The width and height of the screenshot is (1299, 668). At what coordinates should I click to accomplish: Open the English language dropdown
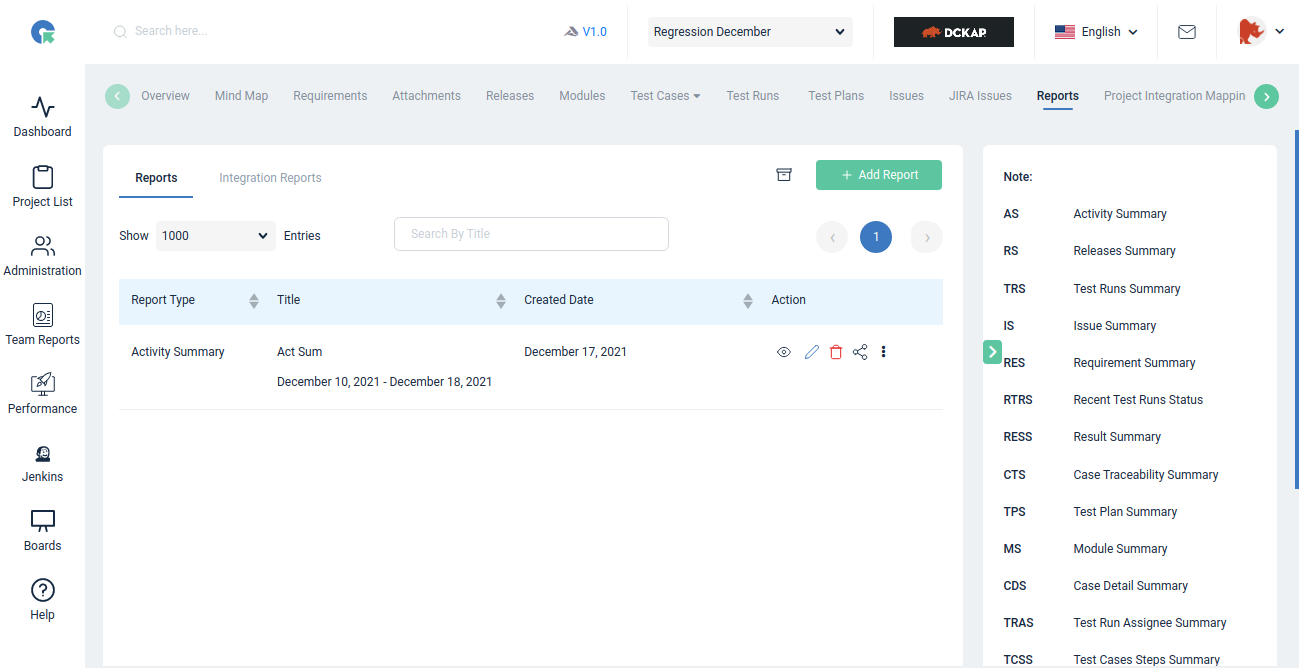point(1096,32)
